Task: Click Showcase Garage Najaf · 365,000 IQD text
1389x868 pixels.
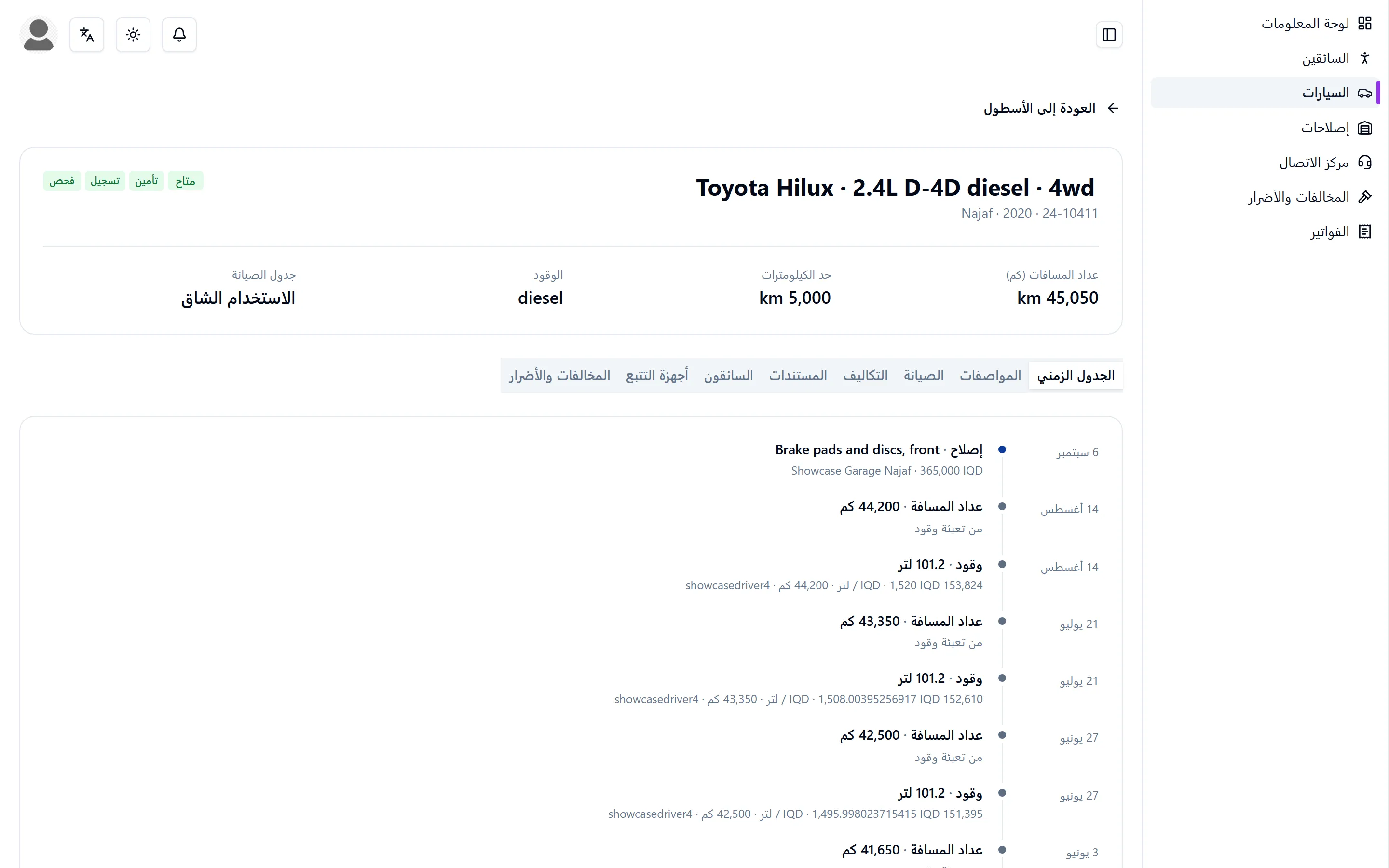Action: click(x=887, y=471)
